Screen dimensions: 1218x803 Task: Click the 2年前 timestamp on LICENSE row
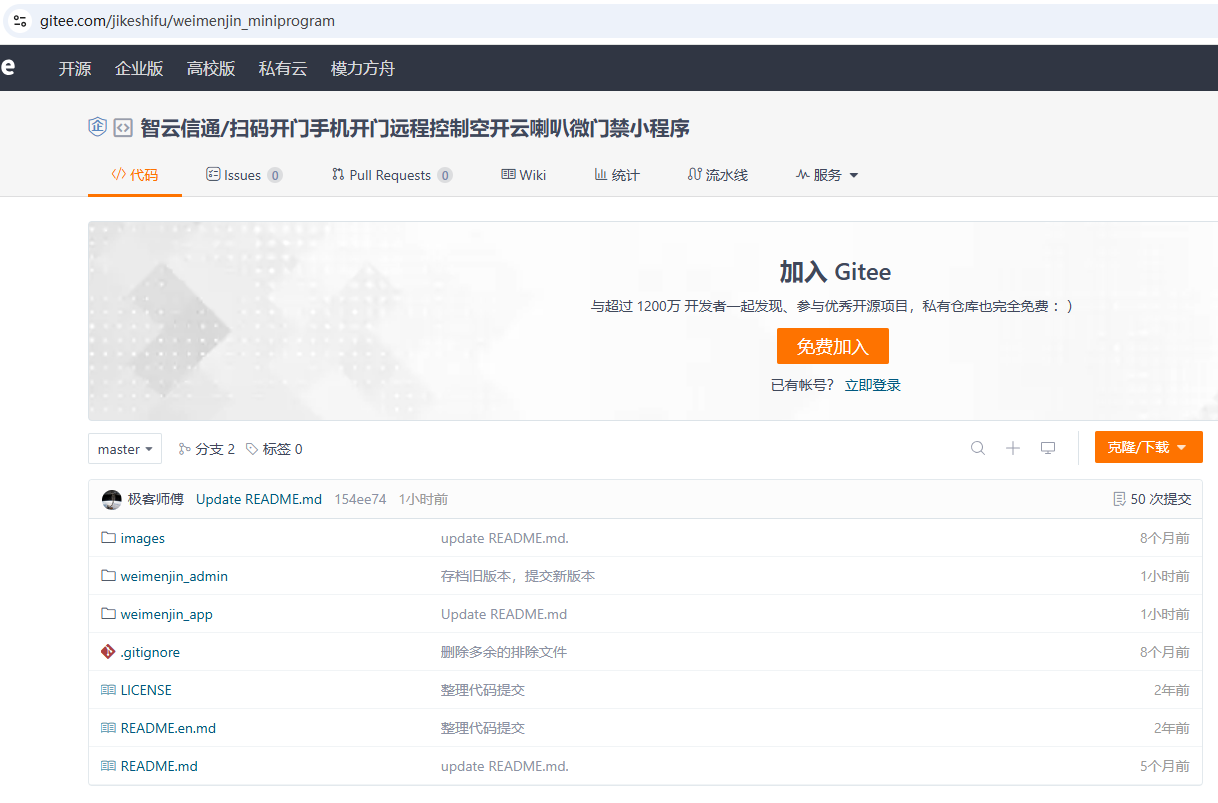(x=1172, y=690)
